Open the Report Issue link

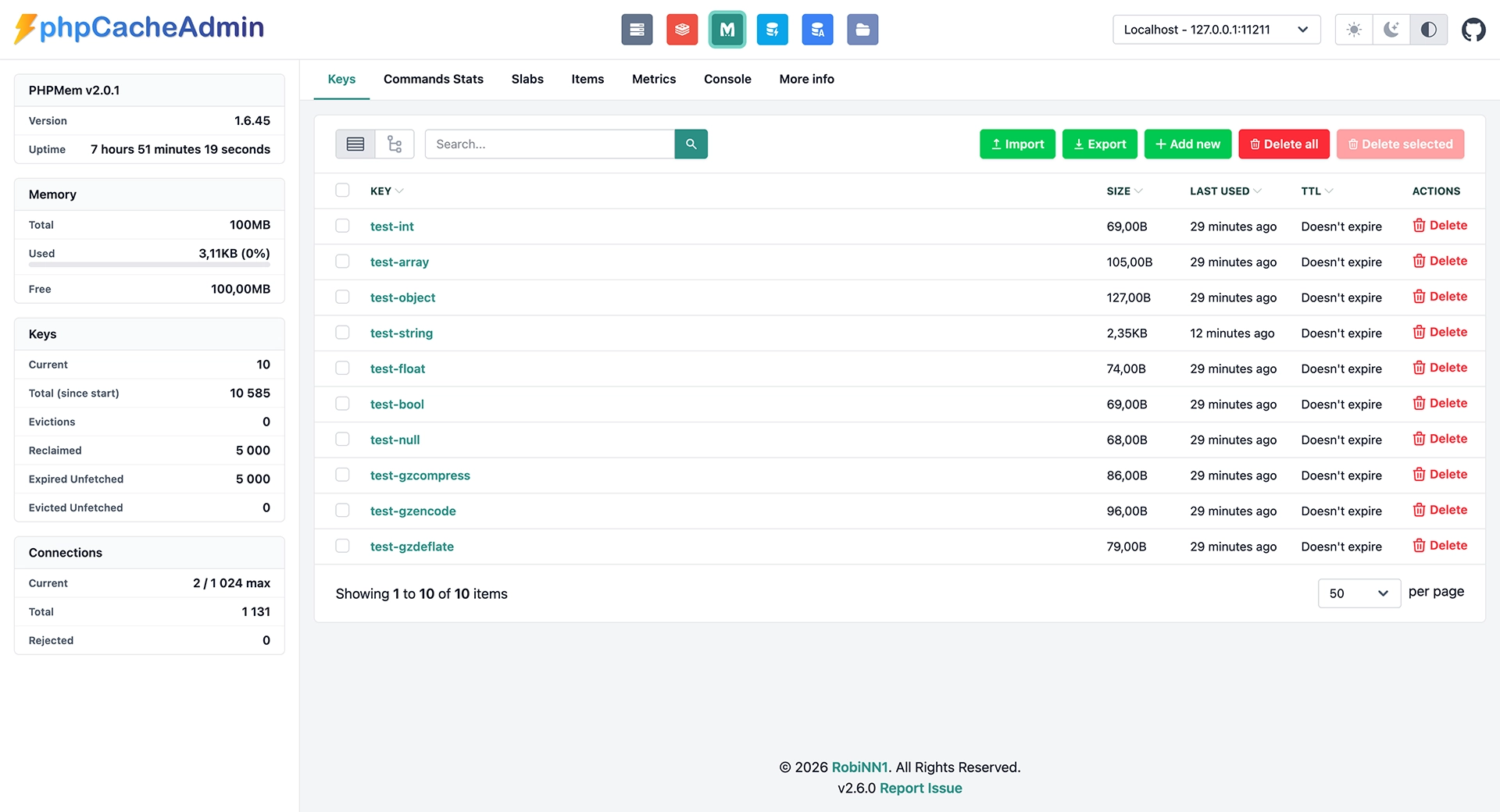920,788
